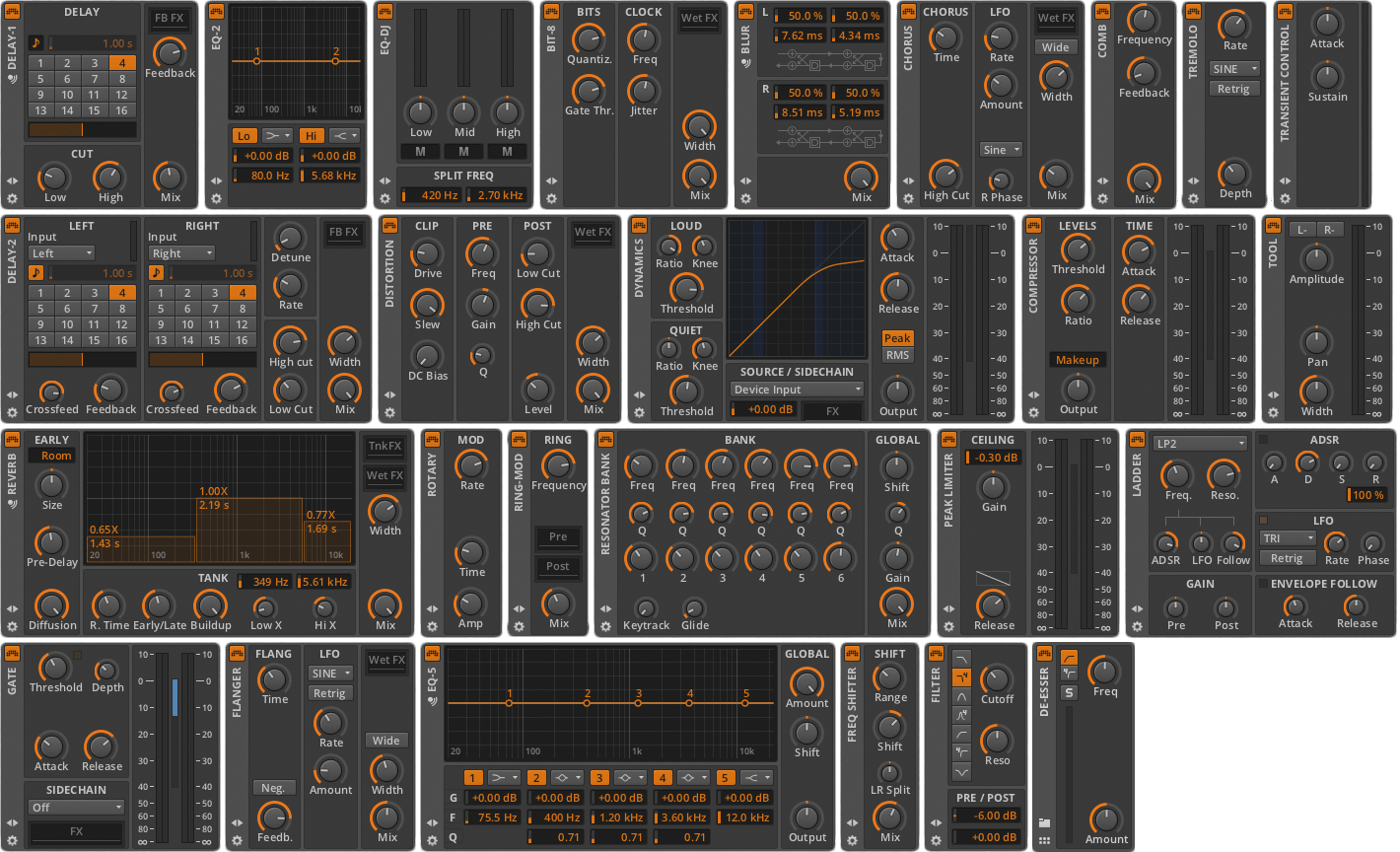This screenshot has width=1400, height=852.
Task: Open the LP2 filter mode dropdown in LADDER
Action: [x=1200, y=444]
